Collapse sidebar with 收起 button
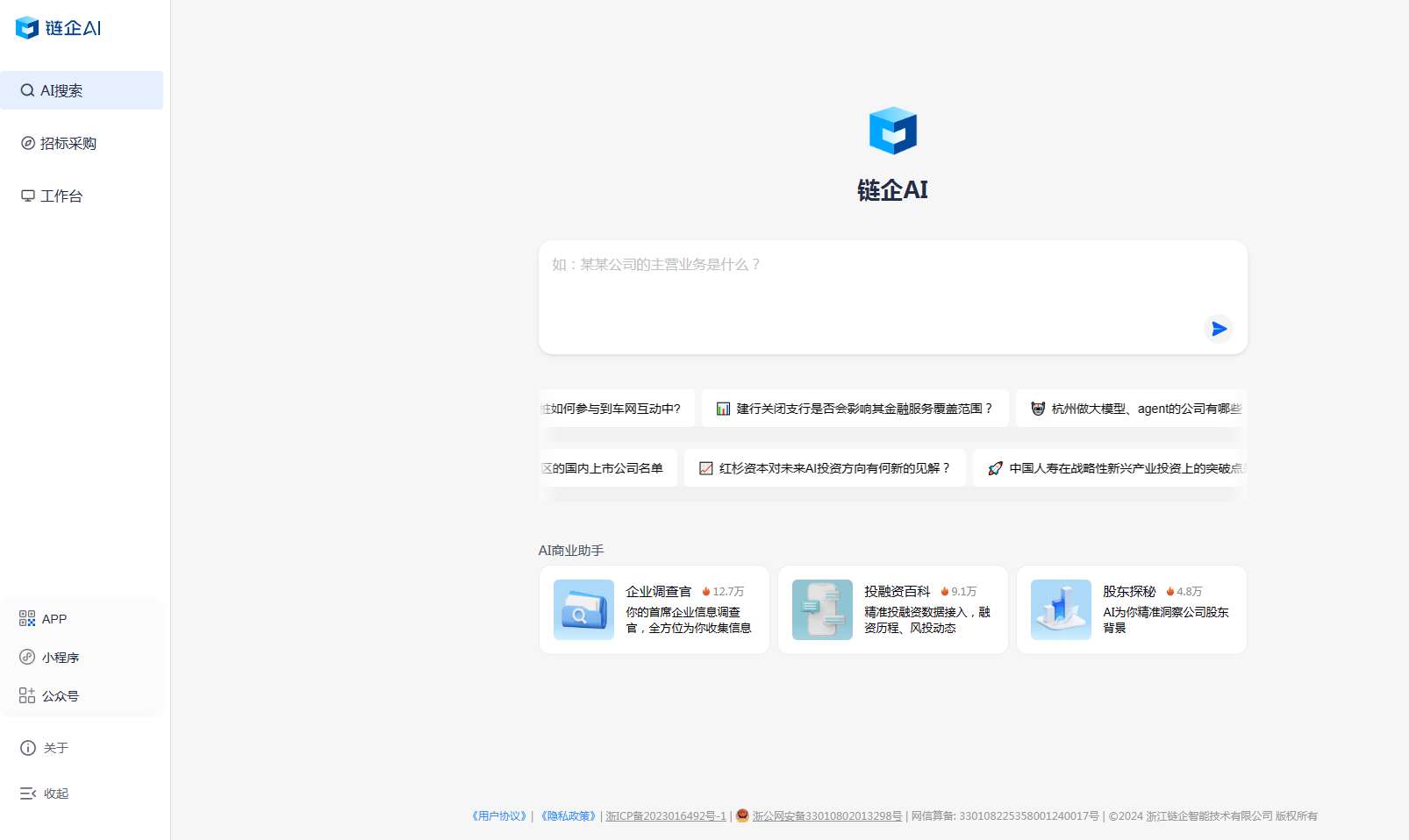Image resolution: width=1409 pixels, height=840 pixels. pos(45,794)
